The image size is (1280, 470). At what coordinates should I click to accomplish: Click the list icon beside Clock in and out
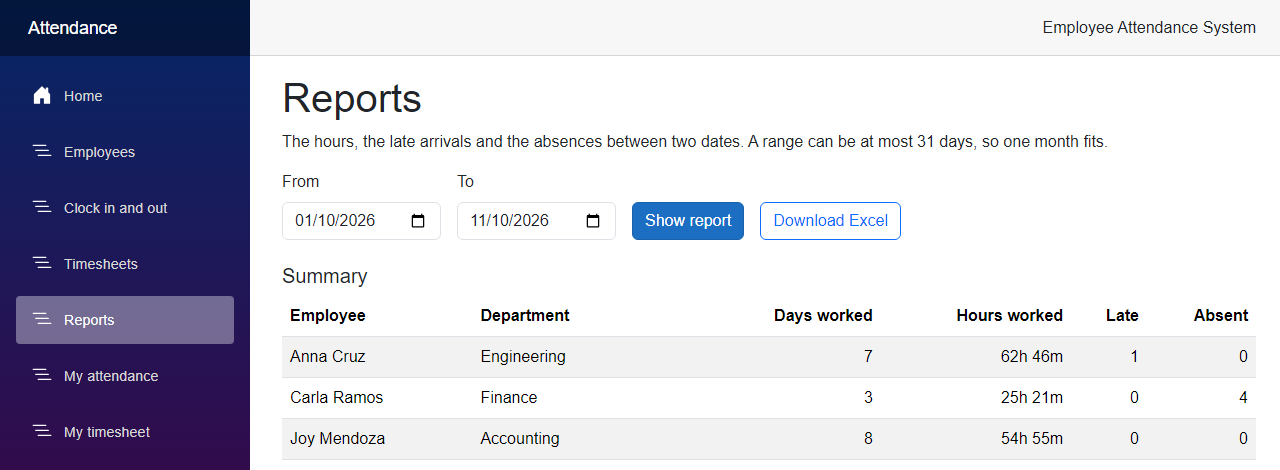[x=42, y=208]
